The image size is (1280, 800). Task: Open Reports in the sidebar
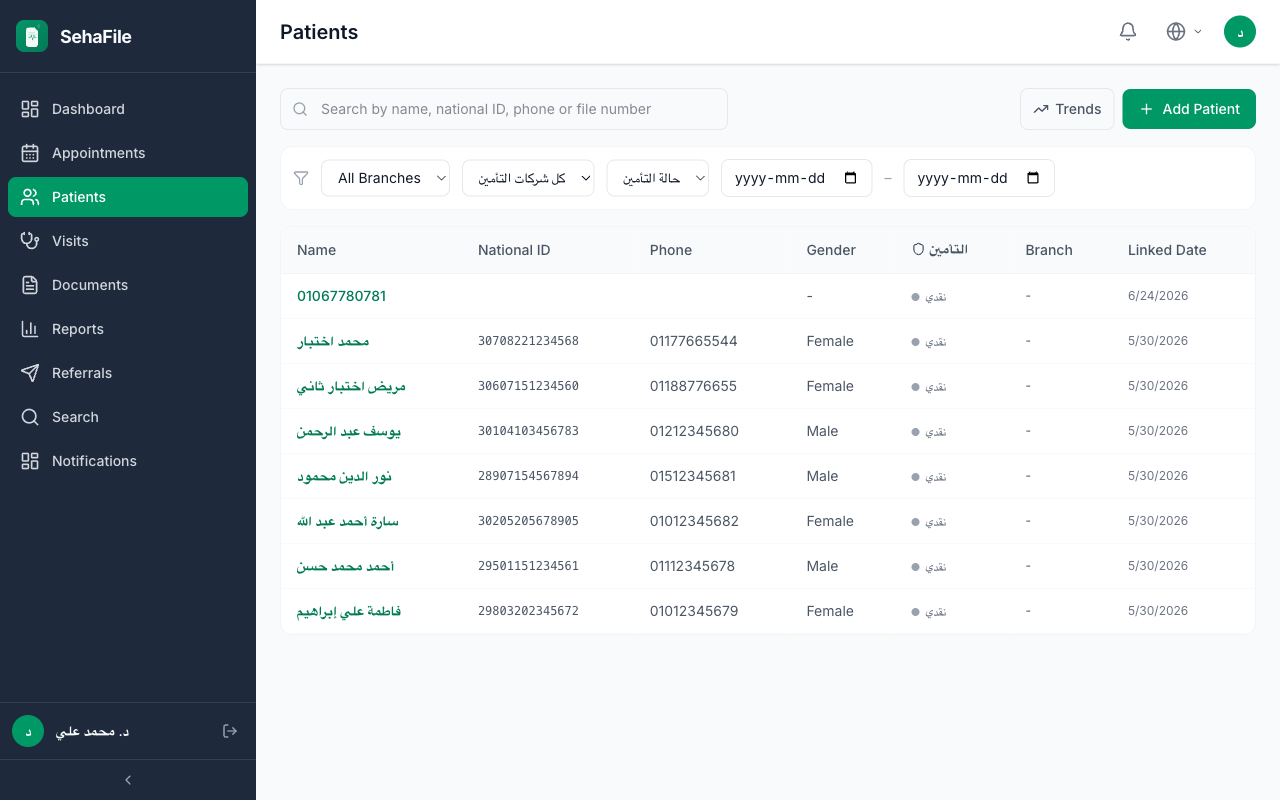pos(128,329)
